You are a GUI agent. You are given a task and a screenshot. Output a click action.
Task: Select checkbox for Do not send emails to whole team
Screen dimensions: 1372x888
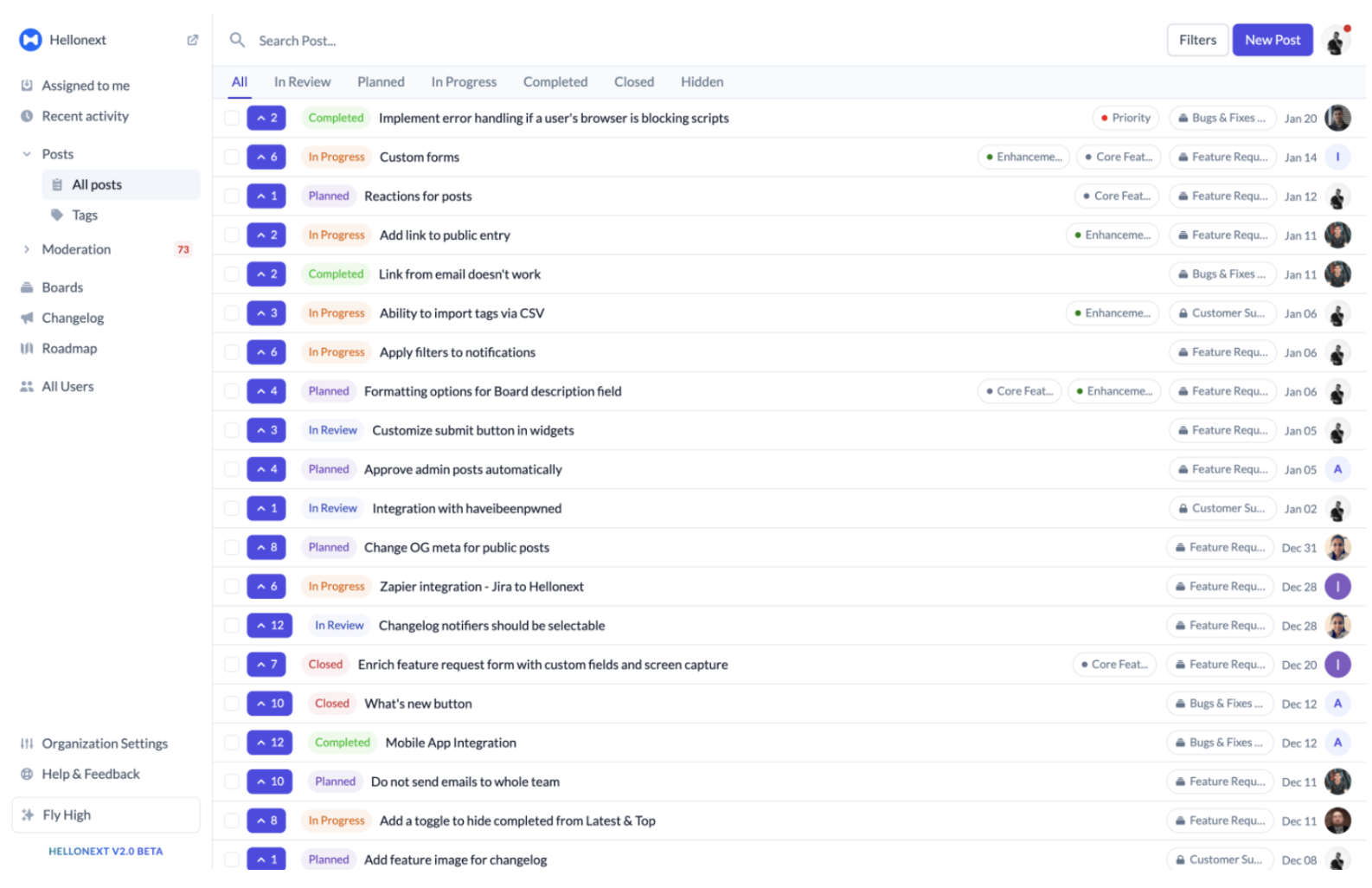pos(232,782)
